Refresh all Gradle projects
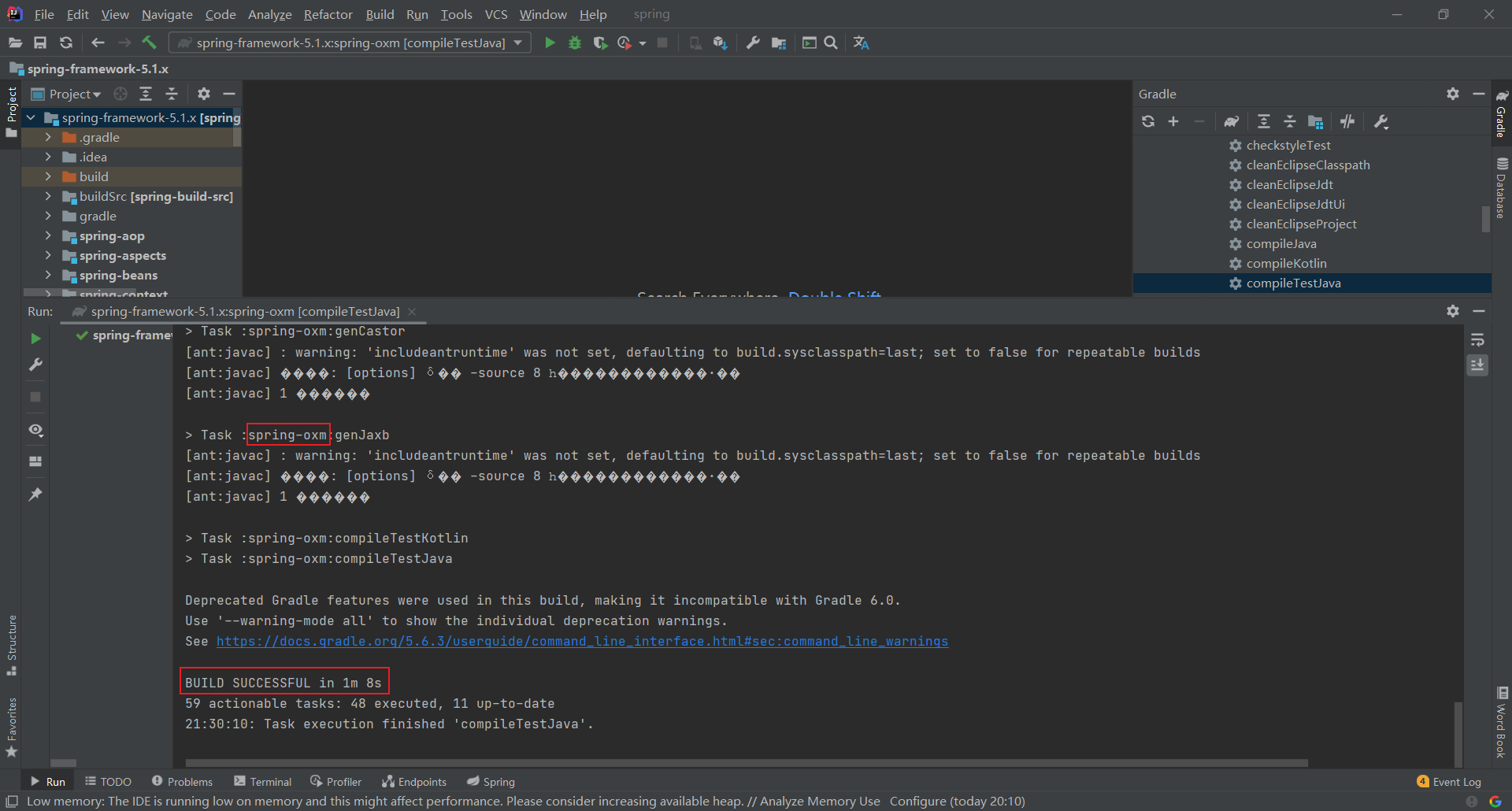 (x=1148, y=121)
